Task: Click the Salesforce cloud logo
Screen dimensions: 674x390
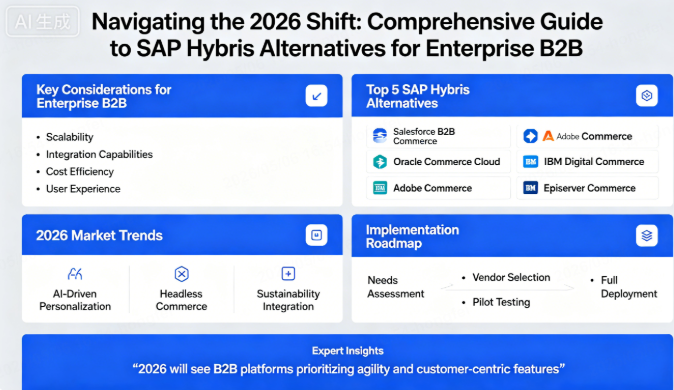Action: tap(380, 135)
